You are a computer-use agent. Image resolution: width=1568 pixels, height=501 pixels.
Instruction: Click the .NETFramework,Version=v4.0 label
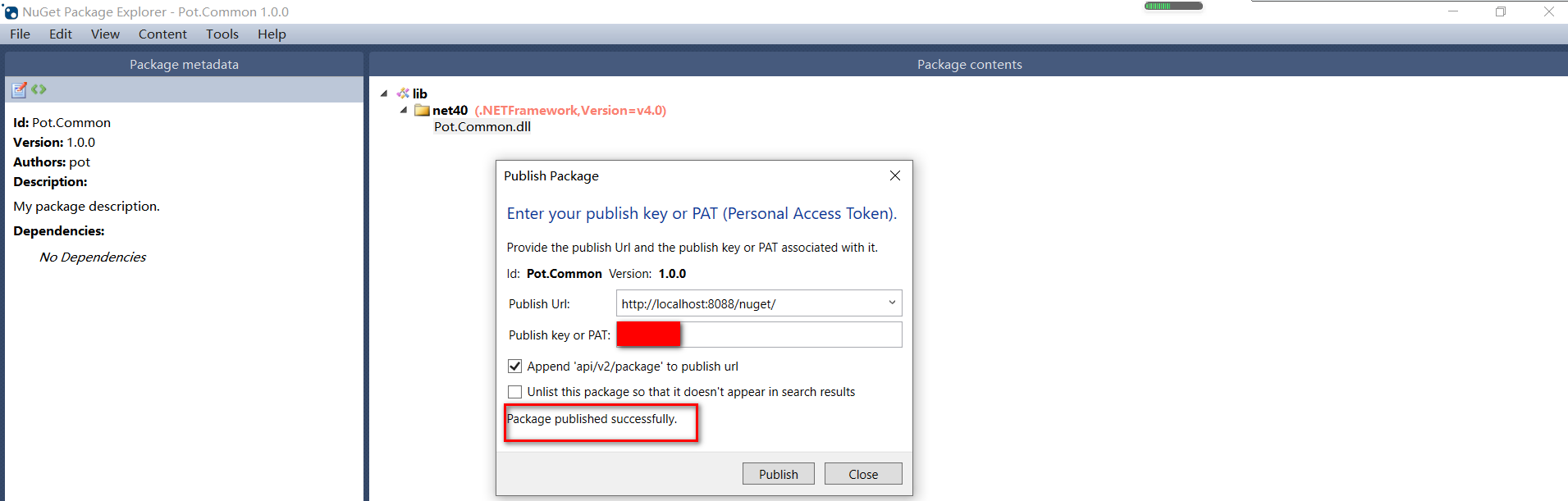click(x=570, y=110)
